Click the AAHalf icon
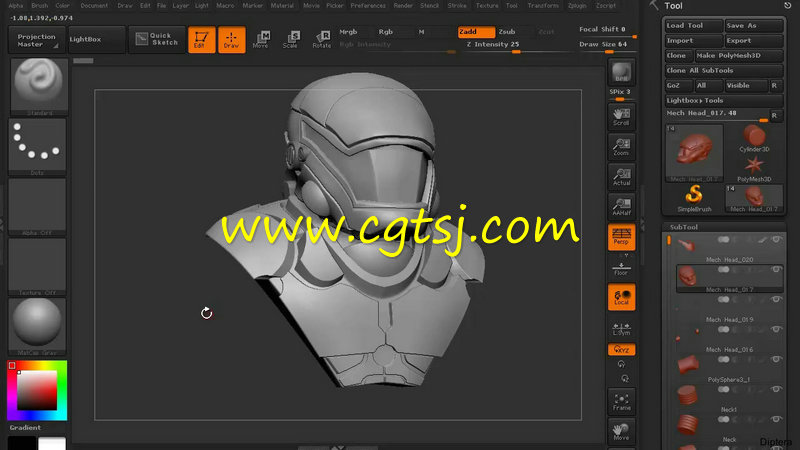Screen dimensions: 800x450 (621, 207)
